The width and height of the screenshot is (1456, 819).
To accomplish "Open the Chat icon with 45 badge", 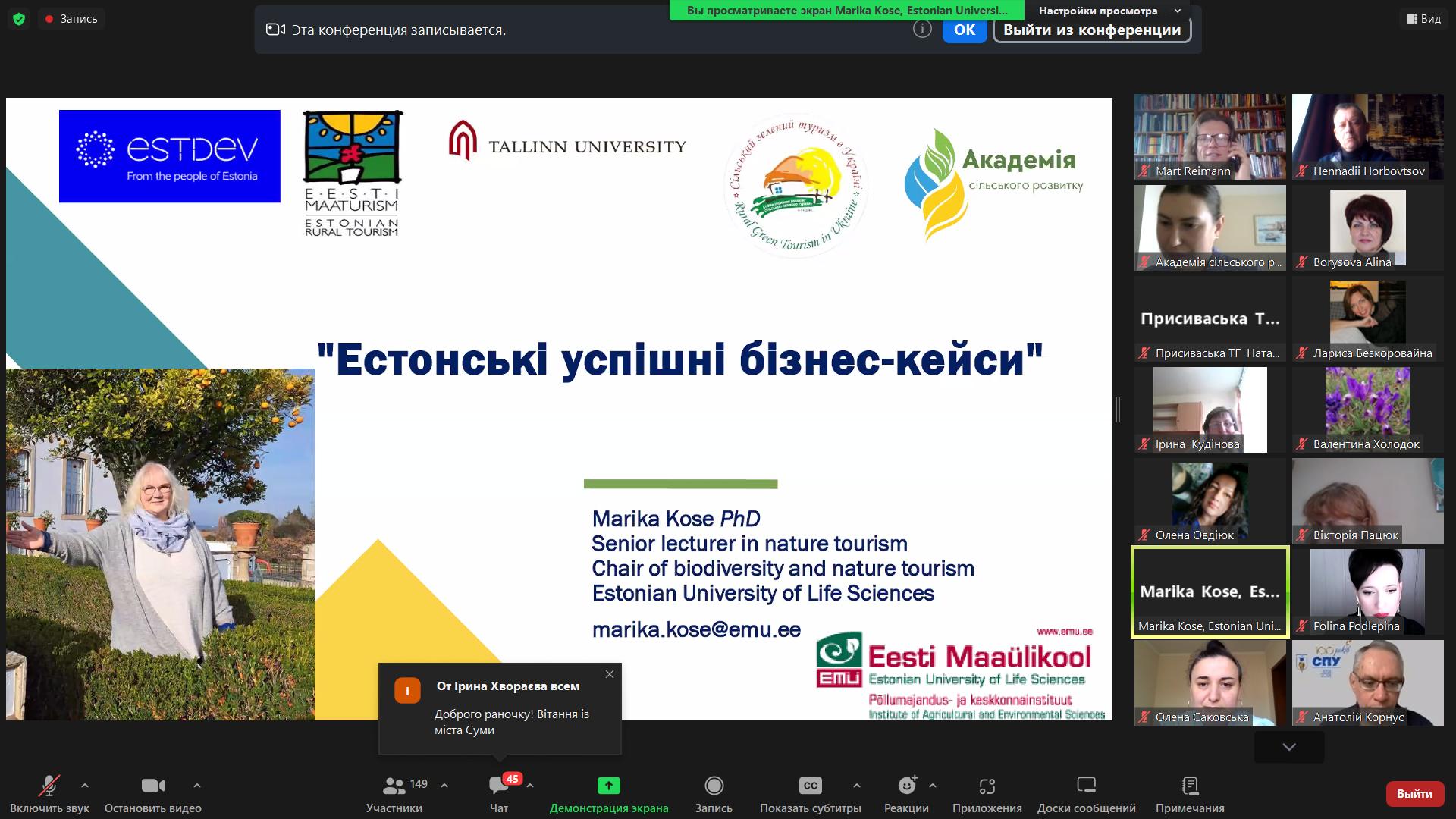I will click(x=499, y=786).
